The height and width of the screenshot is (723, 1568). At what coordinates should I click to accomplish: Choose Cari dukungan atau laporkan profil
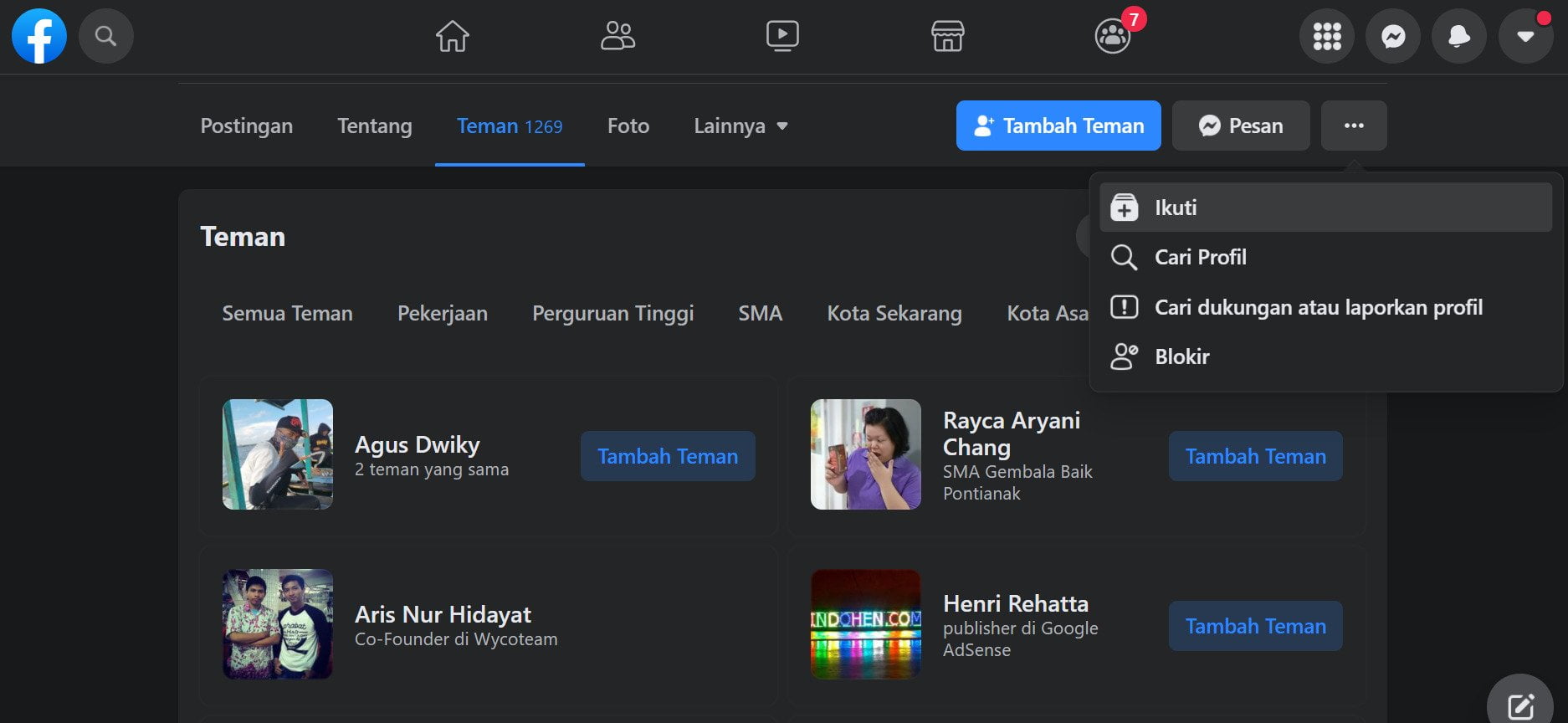1325,307
